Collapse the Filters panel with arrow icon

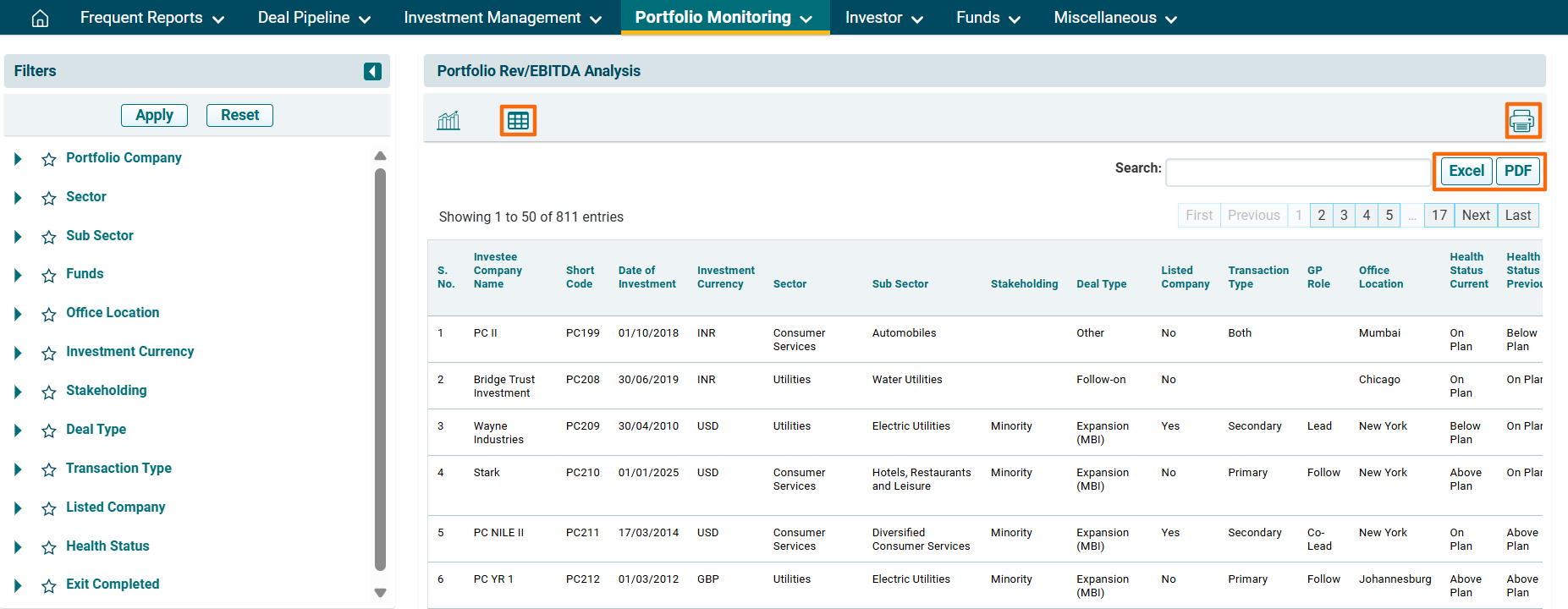point(372,72)
